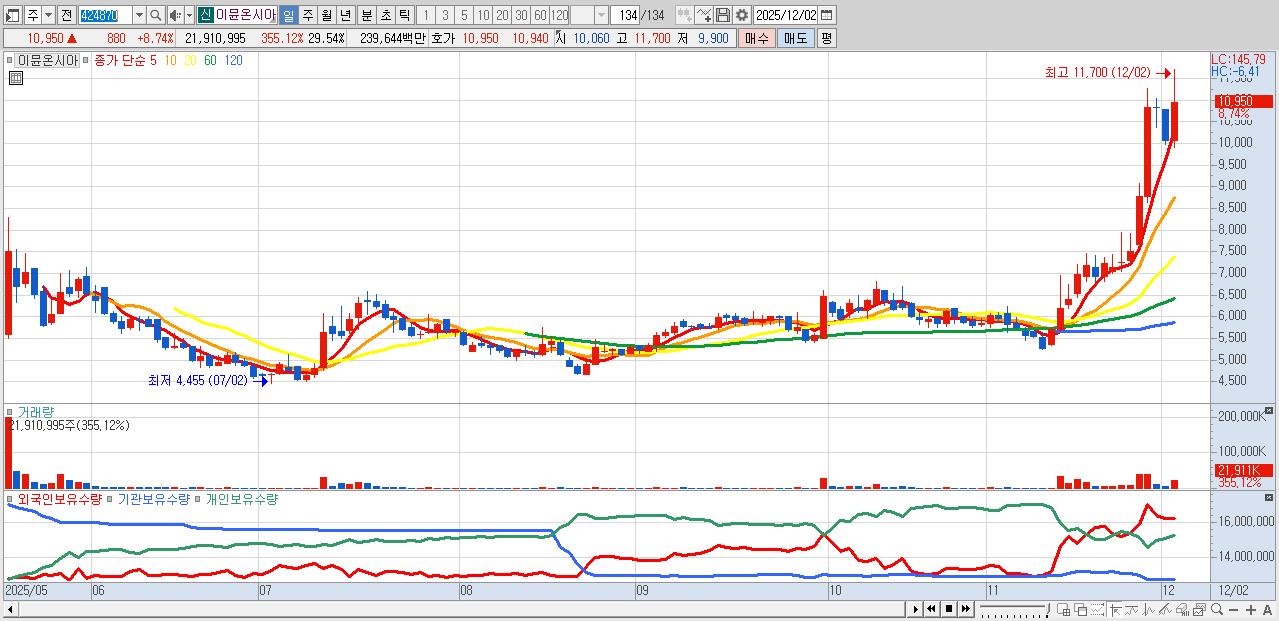The image size is (1279, 621).
Task: Switch to the minute 분 chart period
Action: coord(366,15)
